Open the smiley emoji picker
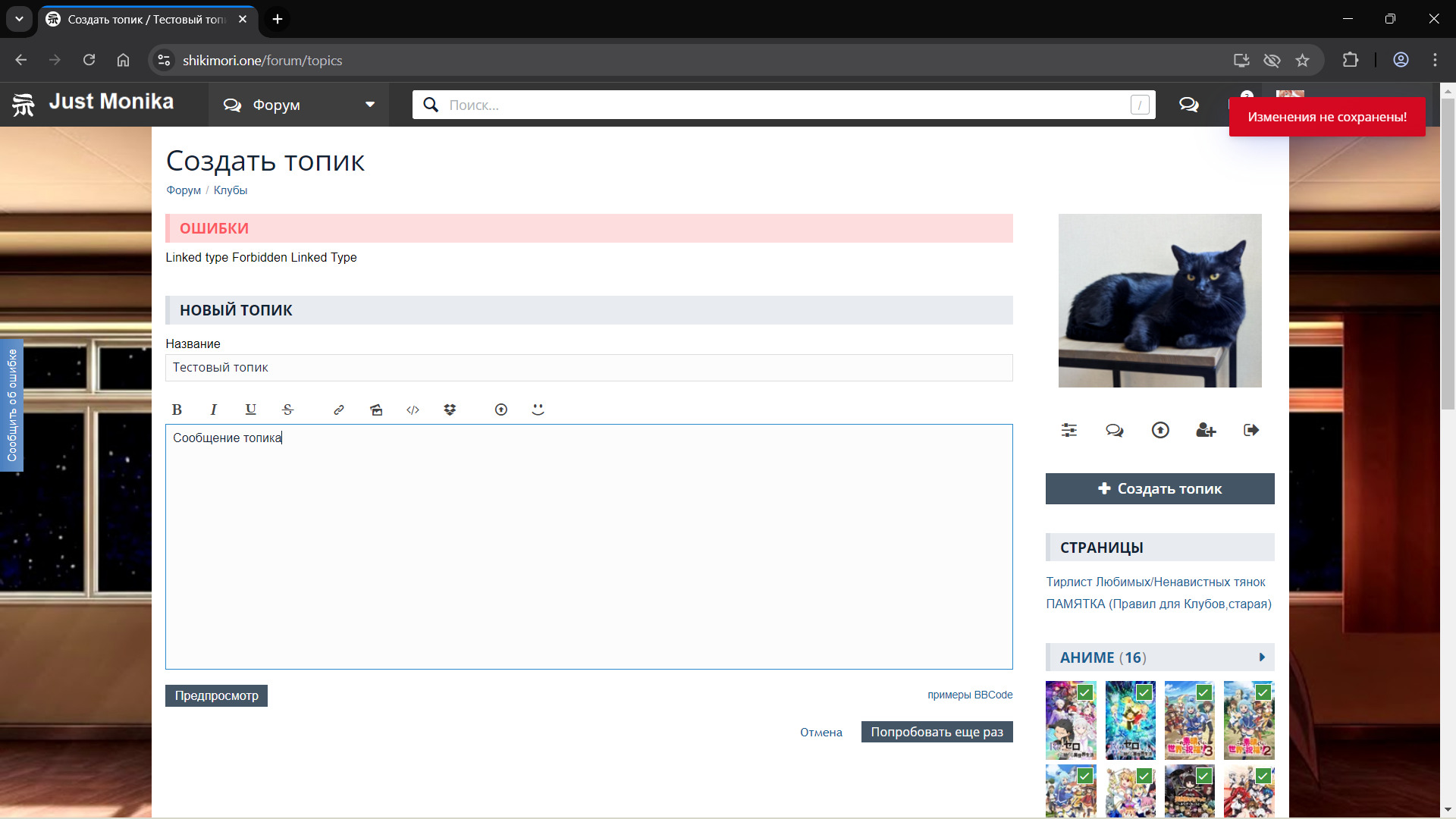Screen dimensions: 1456x819 pos(538,409)
